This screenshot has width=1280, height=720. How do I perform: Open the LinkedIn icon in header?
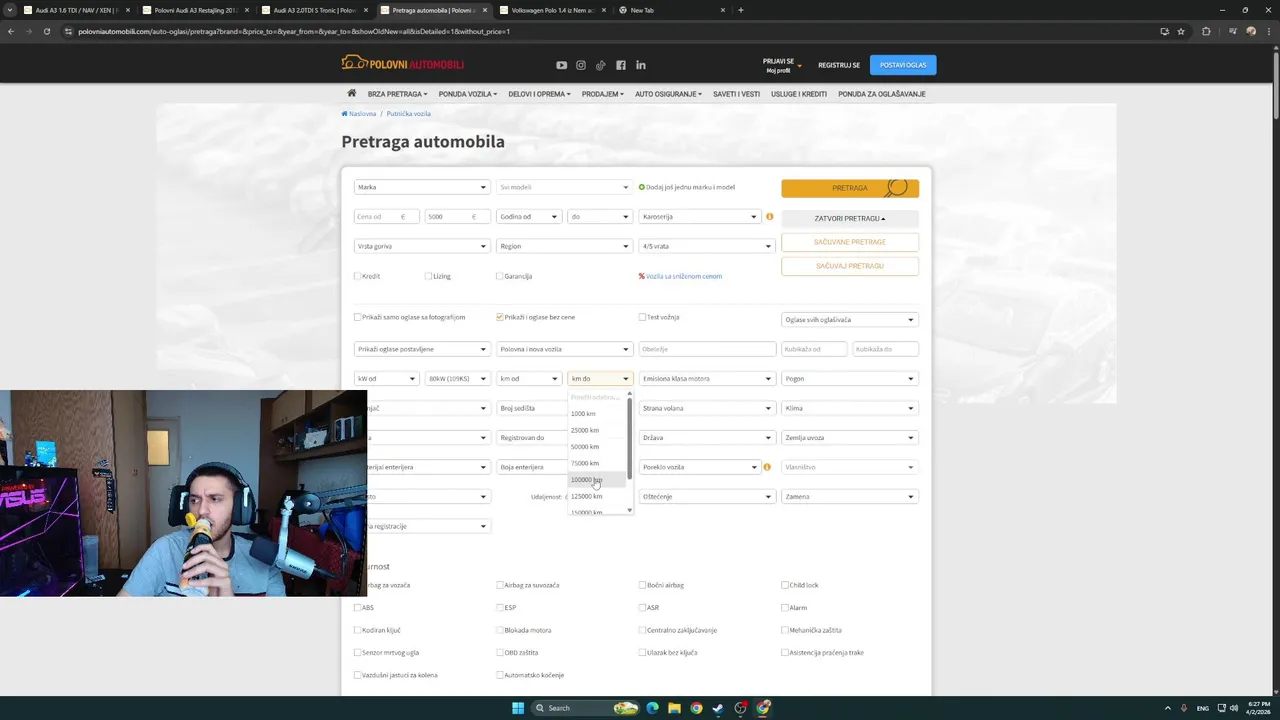tap(641, 65)
